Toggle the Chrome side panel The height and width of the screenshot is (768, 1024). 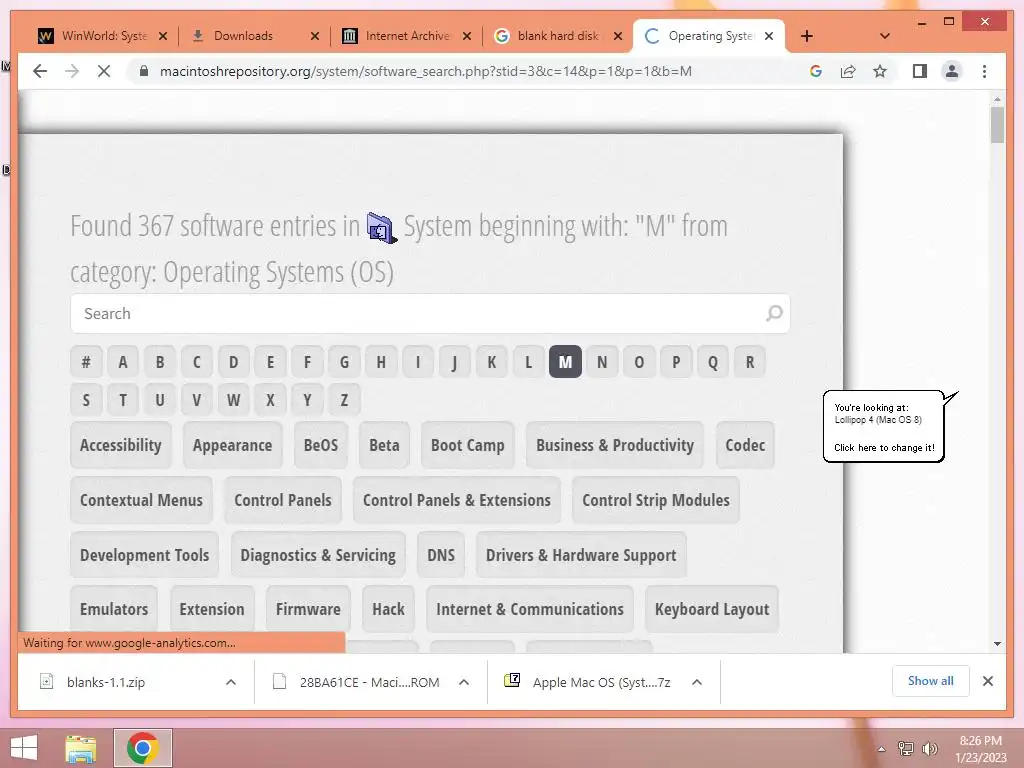(920, 71)
